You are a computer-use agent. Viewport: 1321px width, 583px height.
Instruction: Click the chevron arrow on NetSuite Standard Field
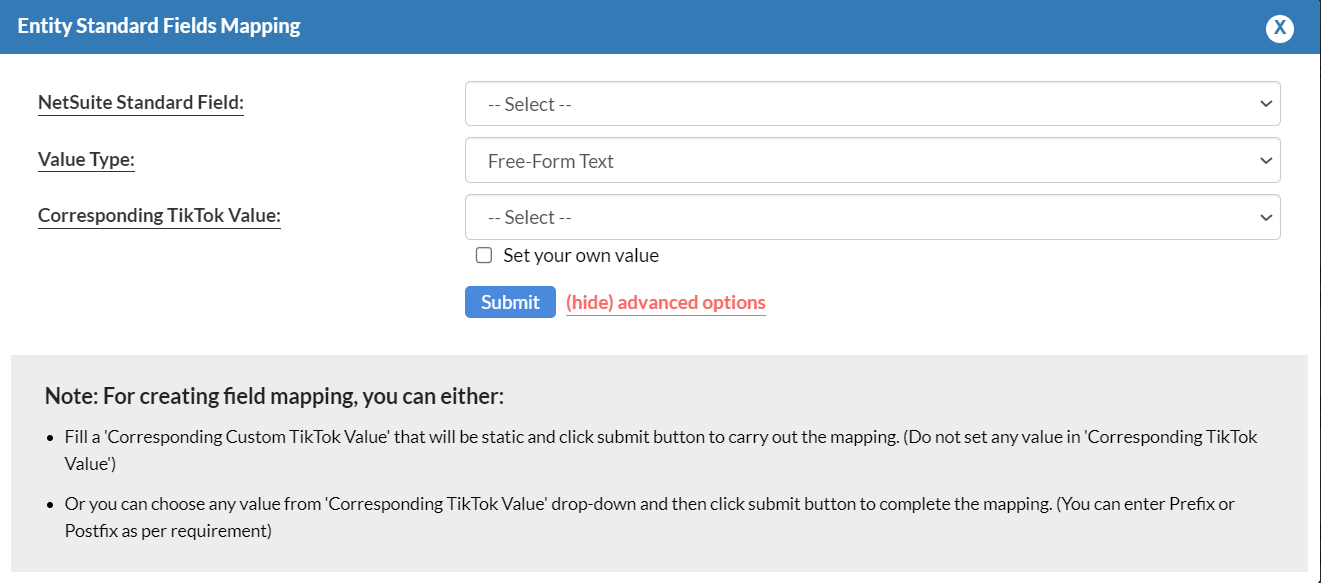click(x=1265, y=104)
